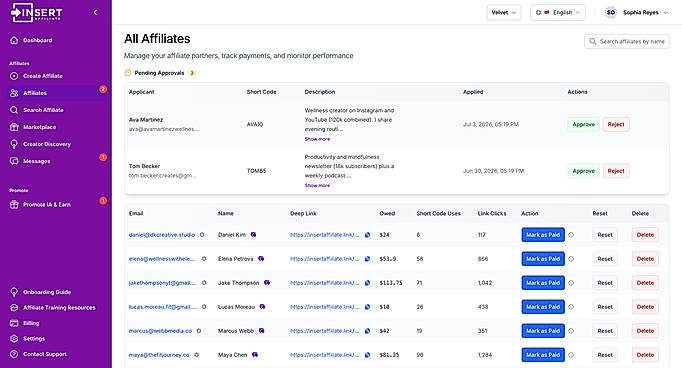This screenshot has height=368, width=682.
Task: Click info circle beside Daniel Kim's Mark as Paid
Action: [571, 235]
